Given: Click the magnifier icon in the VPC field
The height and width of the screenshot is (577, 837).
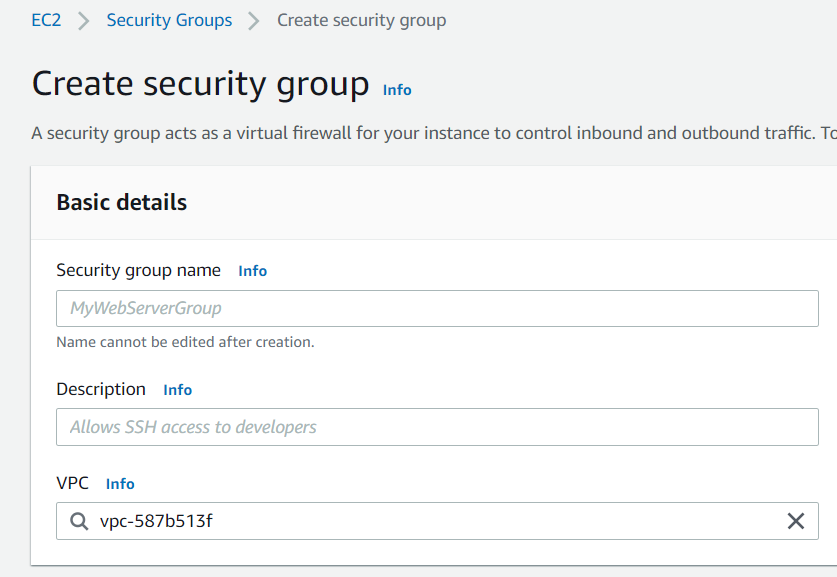Looking at the screenshot, I should 79,521.
